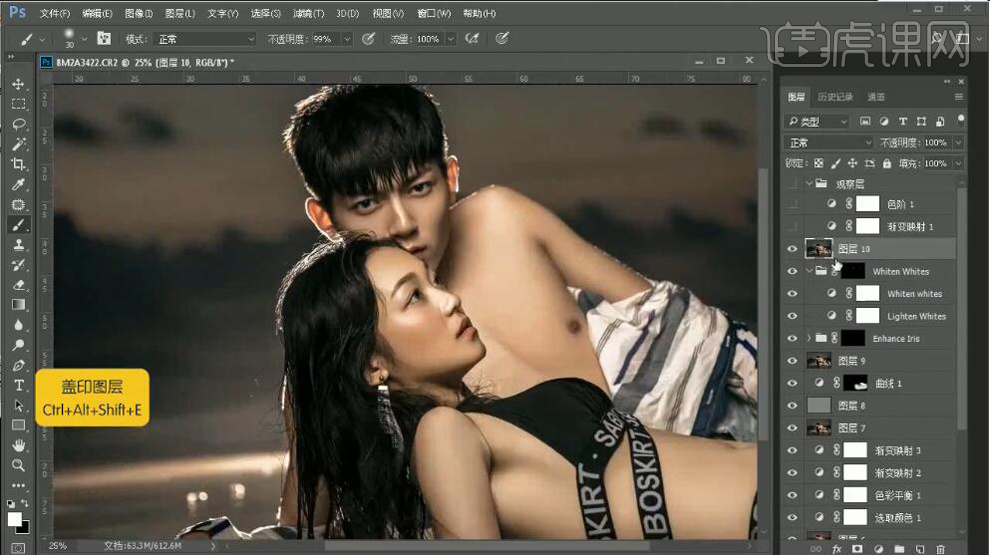This screenshot has width=990, height=555.
Task: Expand the Enhance Iris group
Action: click(x=809, y=338)
